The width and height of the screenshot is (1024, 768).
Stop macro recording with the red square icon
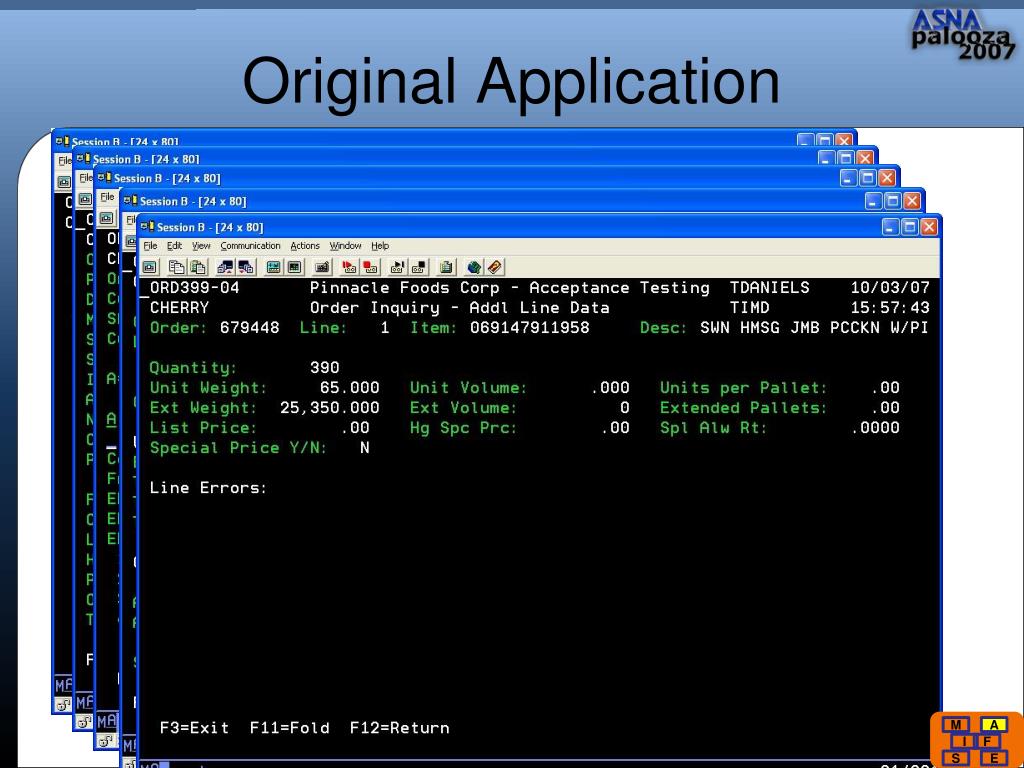point(371,267)
